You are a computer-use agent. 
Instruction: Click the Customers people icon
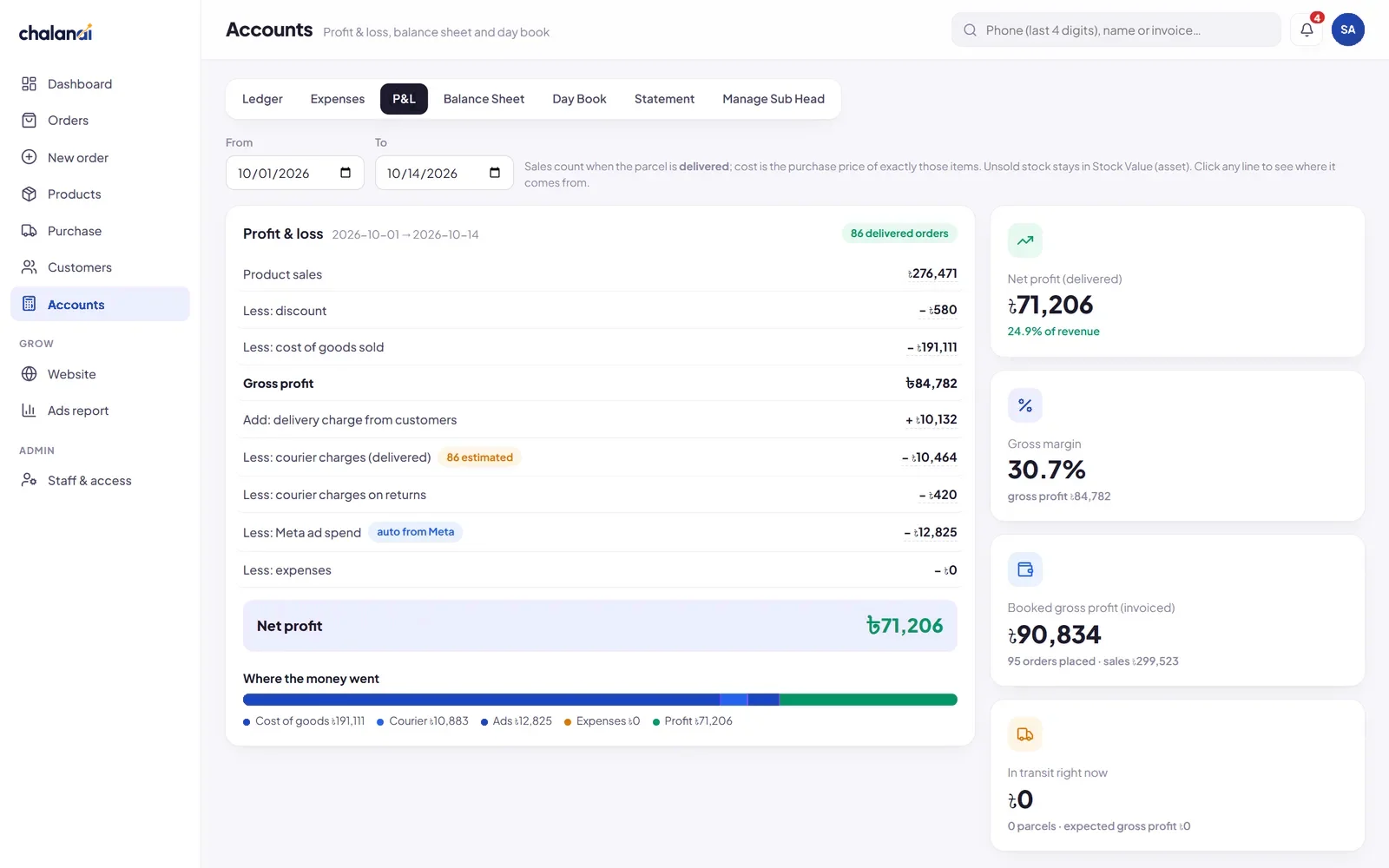[x=30, y=267]
